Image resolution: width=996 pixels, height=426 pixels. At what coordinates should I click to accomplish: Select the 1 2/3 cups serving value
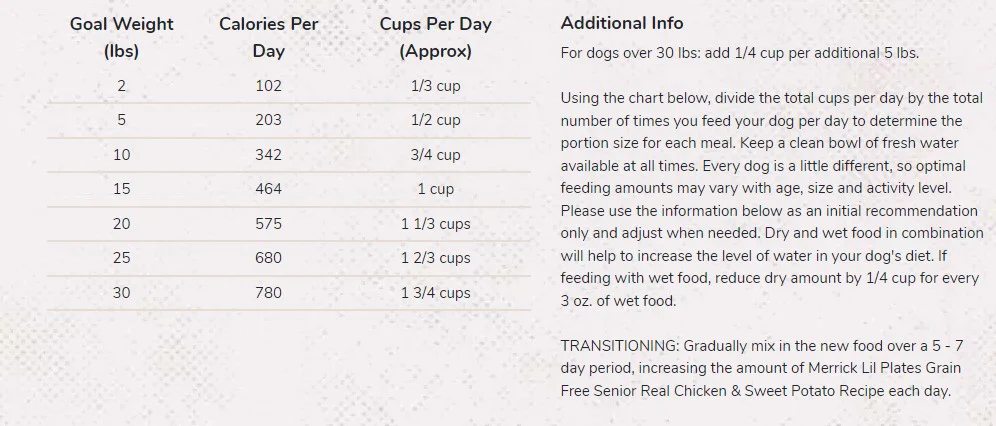point(436,258)
